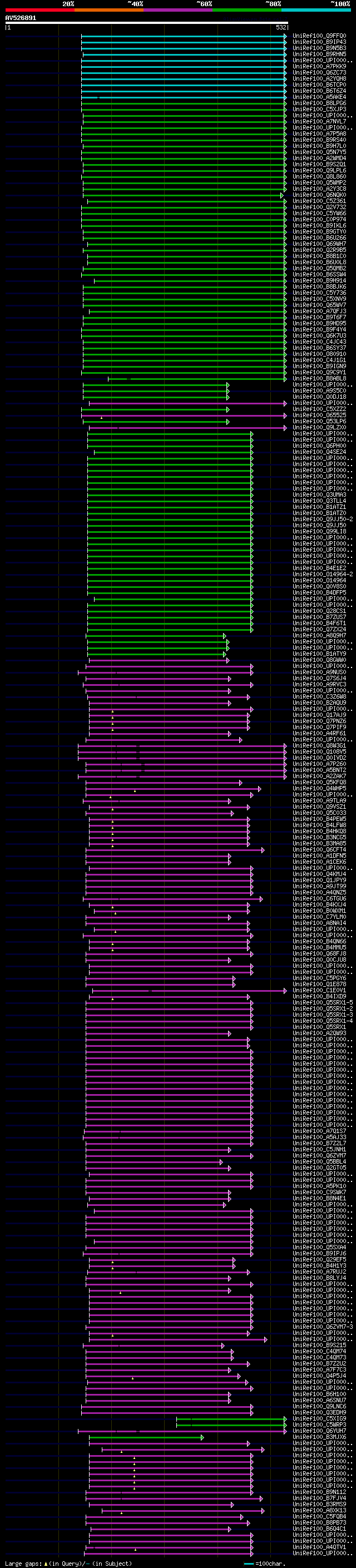Click hit label UniRef100_Q28CS1
The image size is (356, 1568).
point(319,611)
